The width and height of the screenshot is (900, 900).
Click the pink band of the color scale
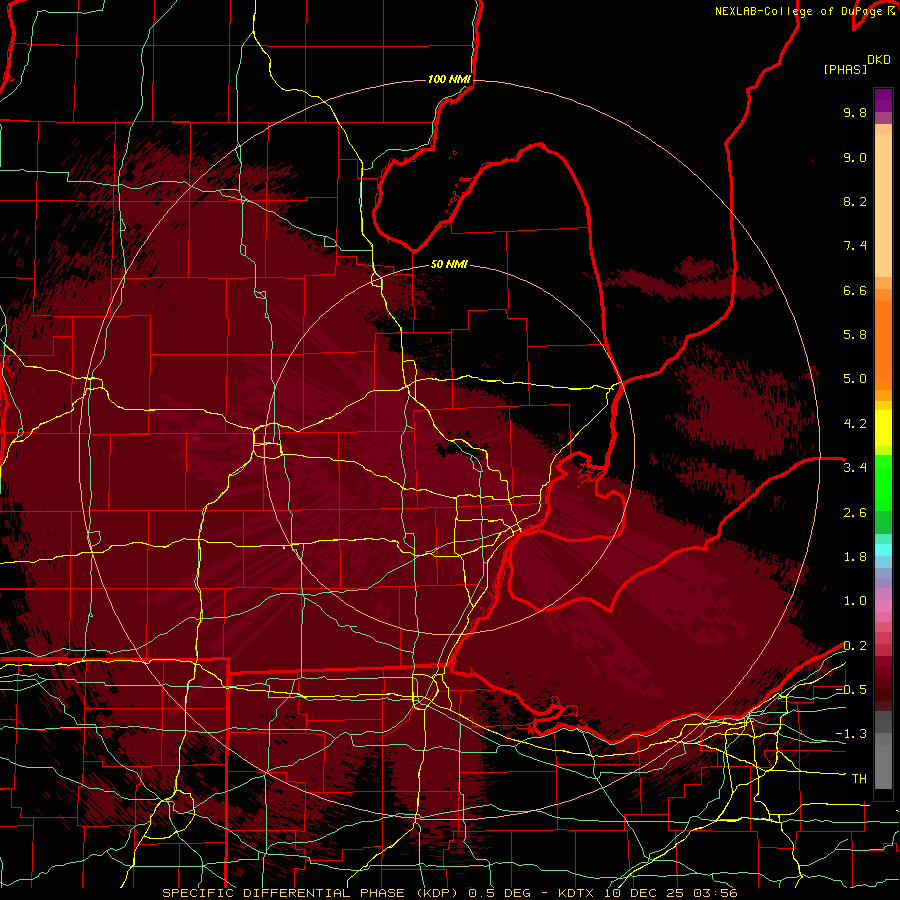(883, 606)
